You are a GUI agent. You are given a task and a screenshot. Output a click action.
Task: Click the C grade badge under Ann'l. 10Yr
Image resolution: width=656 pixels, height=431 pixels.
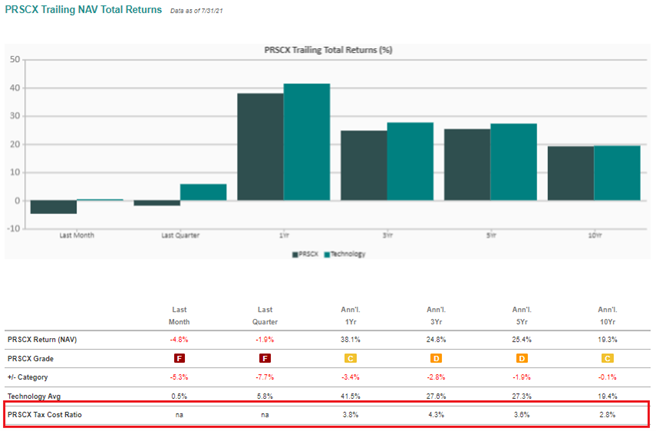607,359
